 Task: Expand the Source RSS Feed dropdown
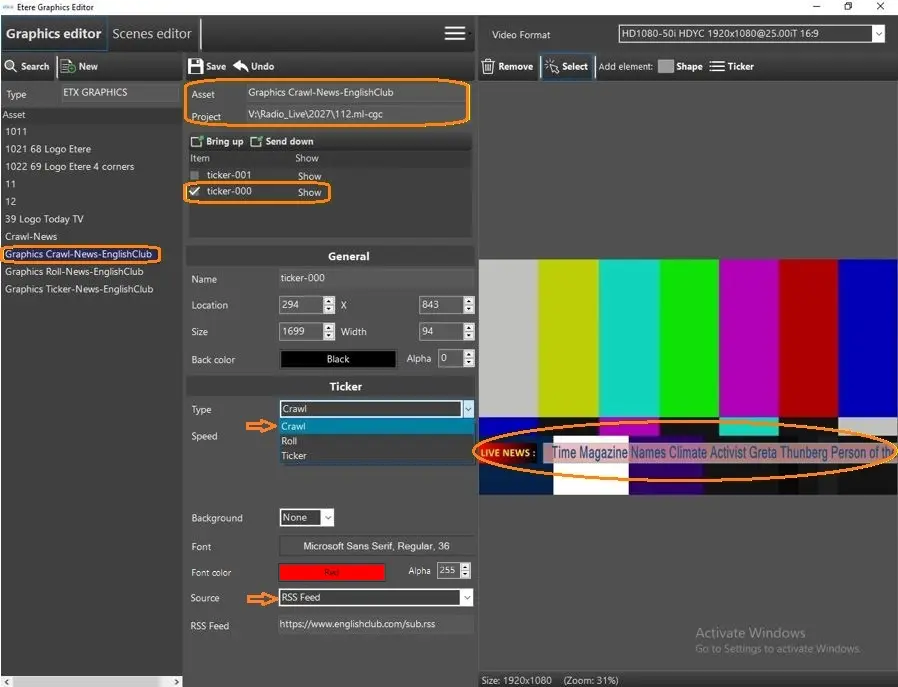click(466, 598)
